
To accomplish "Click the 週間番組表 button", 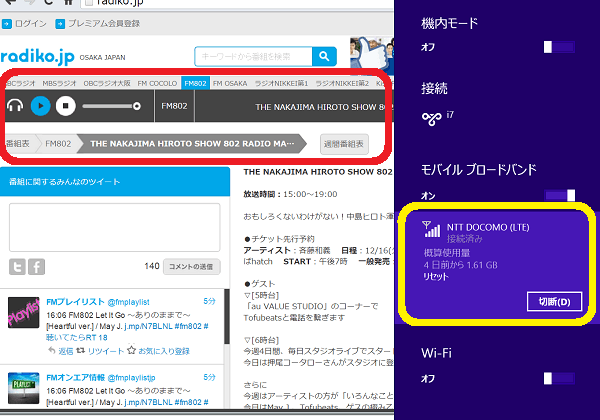I will 344,144.
